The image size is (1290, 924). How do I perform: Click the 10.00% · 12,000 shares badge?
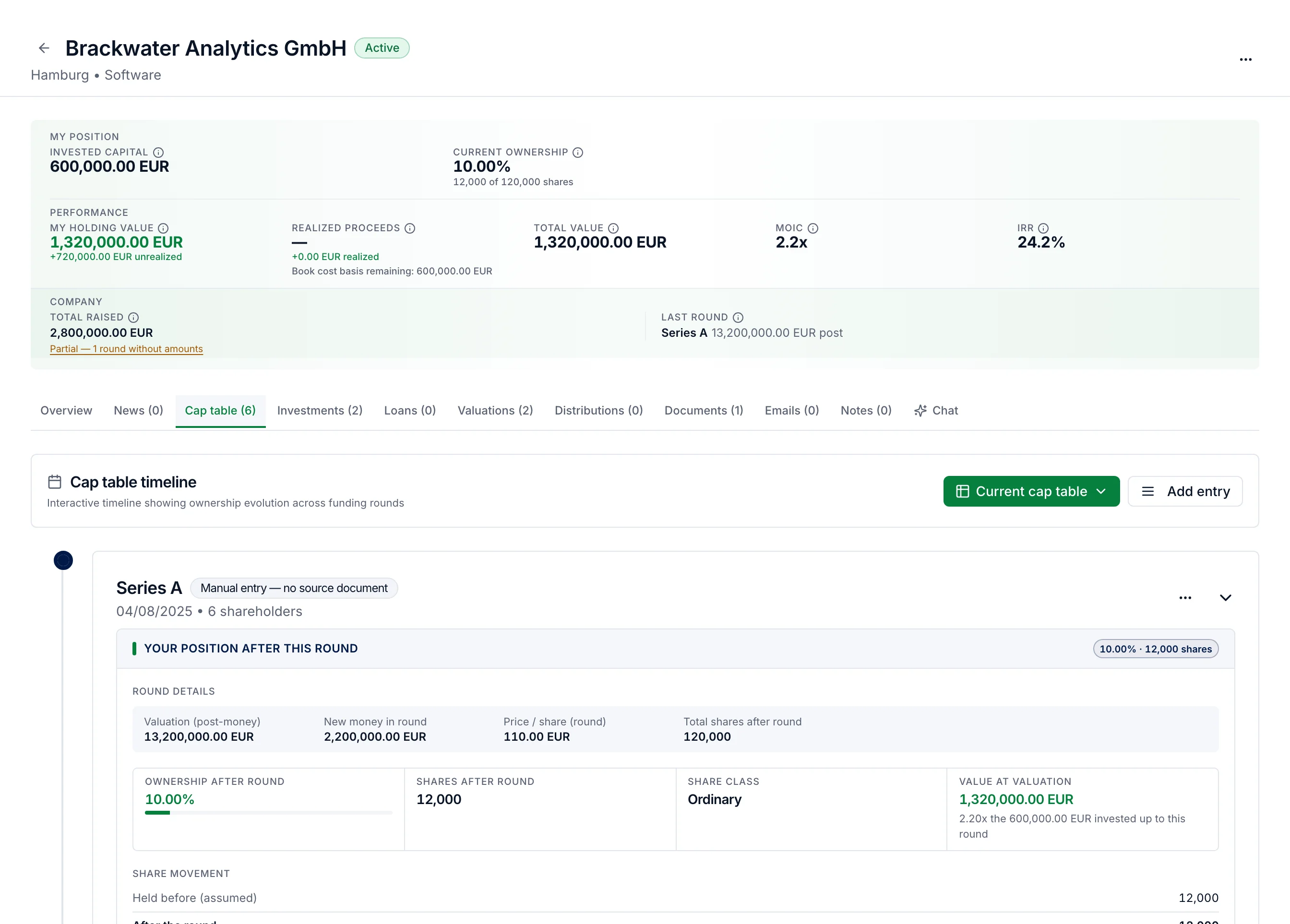click(x=1156, y=649)
